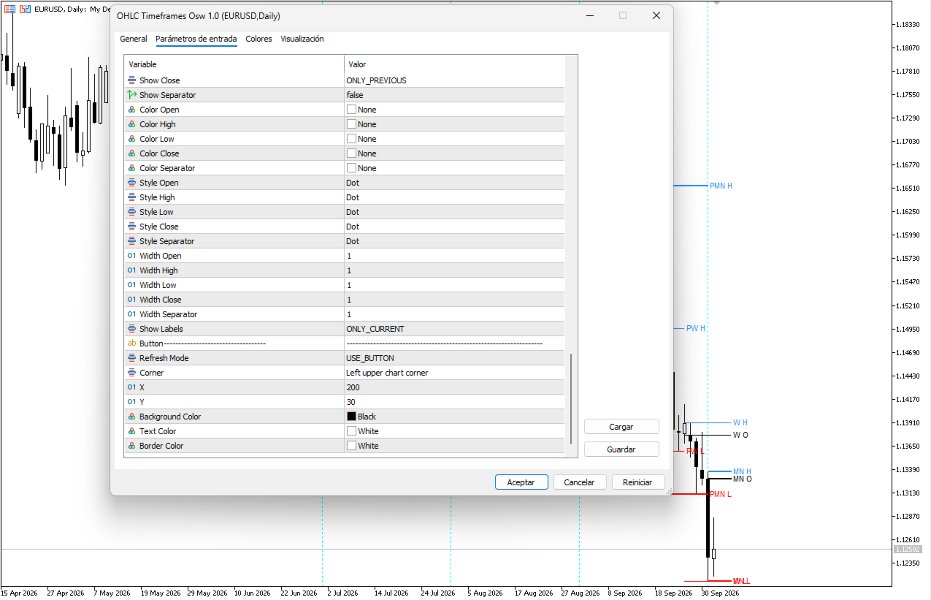Viewport: 931px width, 600px height.
Task: Open the Style High Dot value
Action: click(454, 197)
